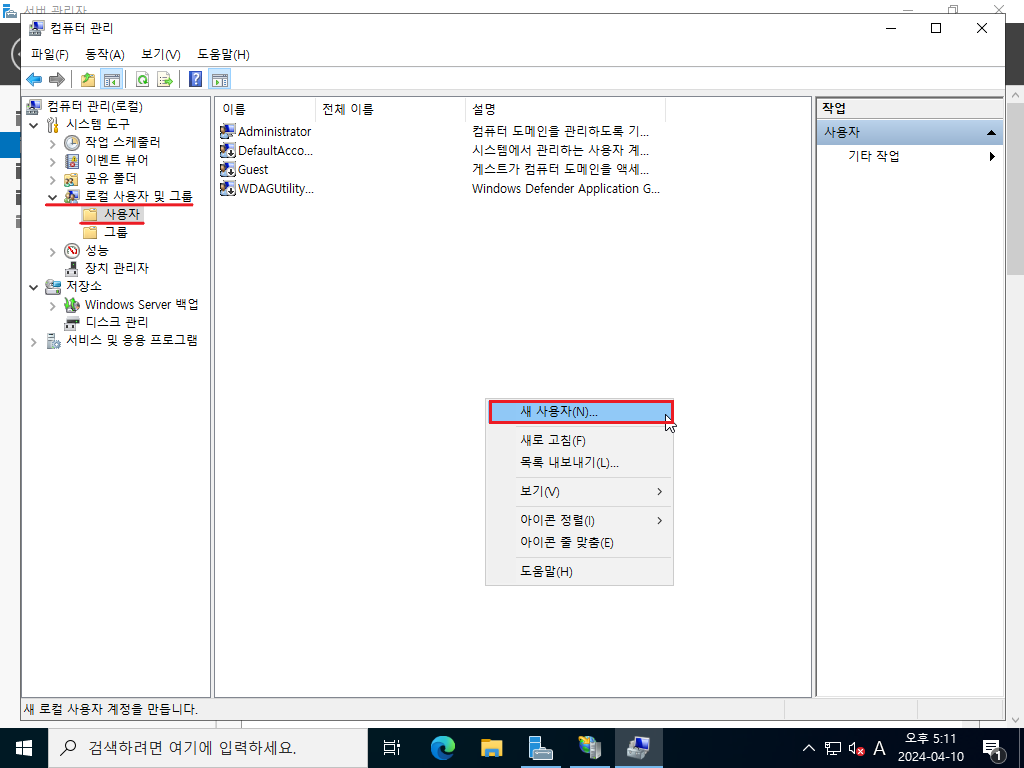1024x768 pixels.
Task: Click the Up one level folder icon
Action: pyautogui.click(x=88, y=80)
